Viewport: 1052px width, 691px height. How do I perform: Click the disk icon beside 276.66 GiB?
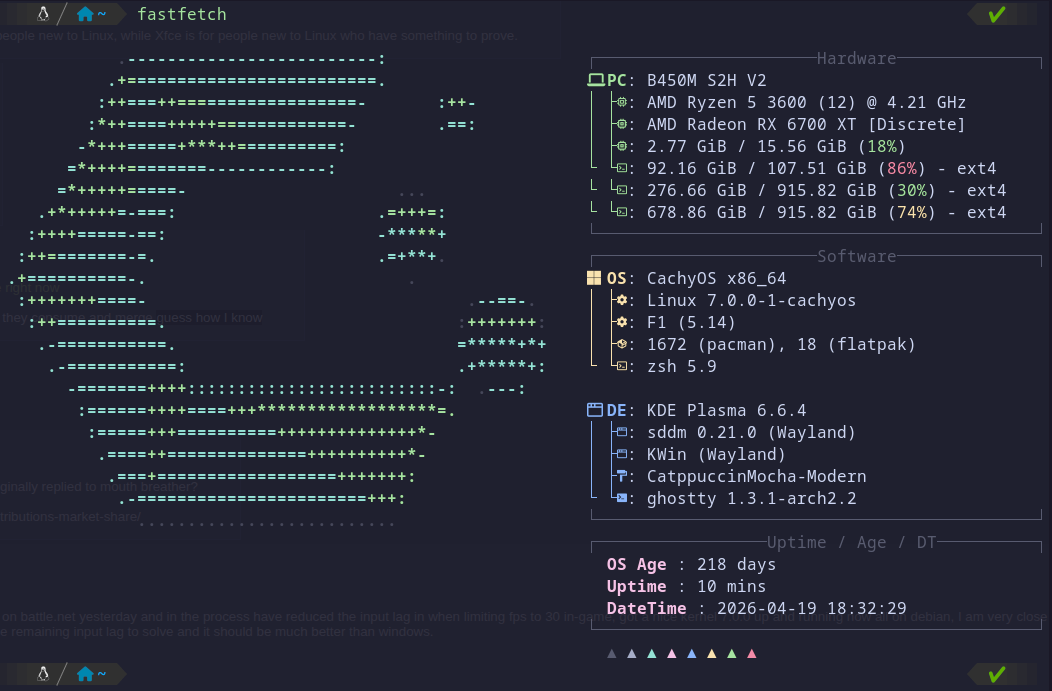622,191
